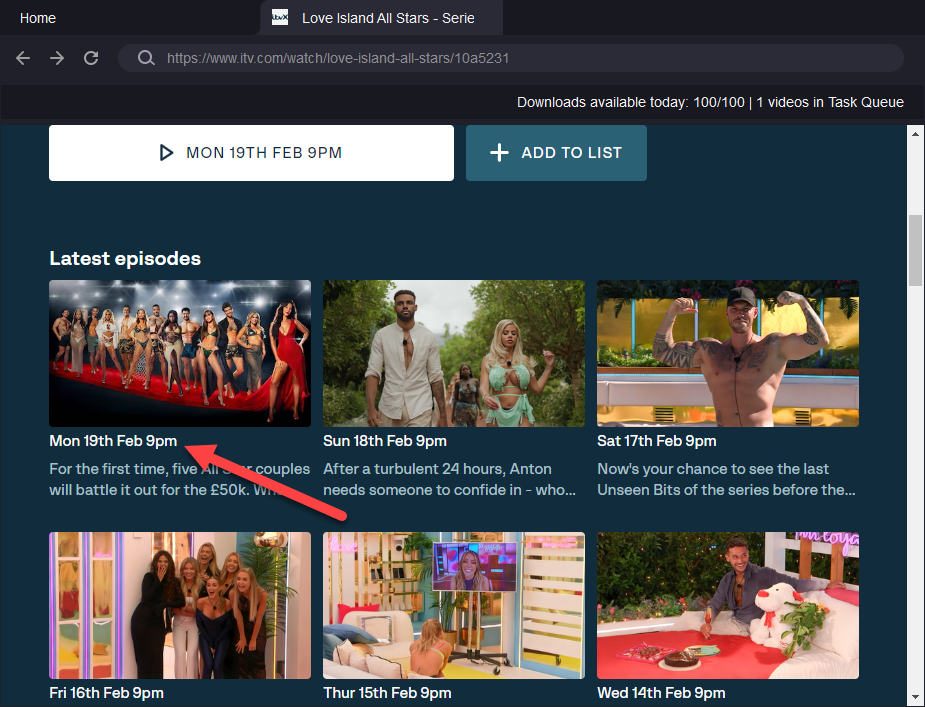Click description 'Now's your chance to see the last'

(x=713, y=469)
